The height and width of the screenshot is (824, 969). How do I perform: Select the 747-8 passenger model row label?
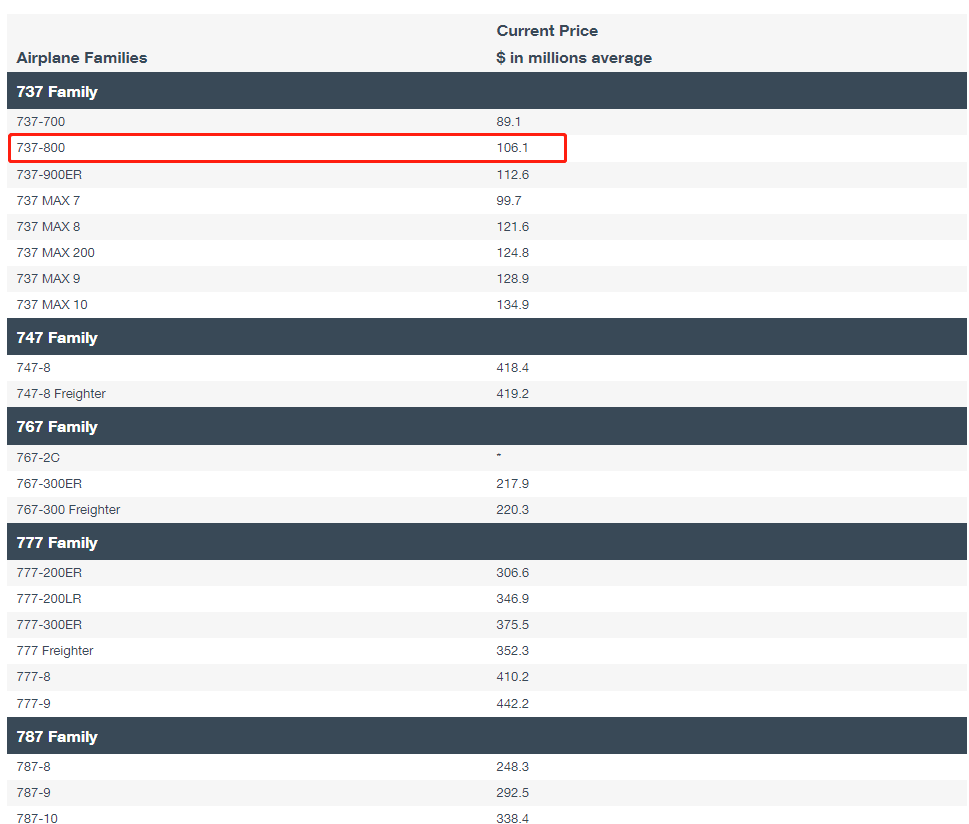click(33, 368)
